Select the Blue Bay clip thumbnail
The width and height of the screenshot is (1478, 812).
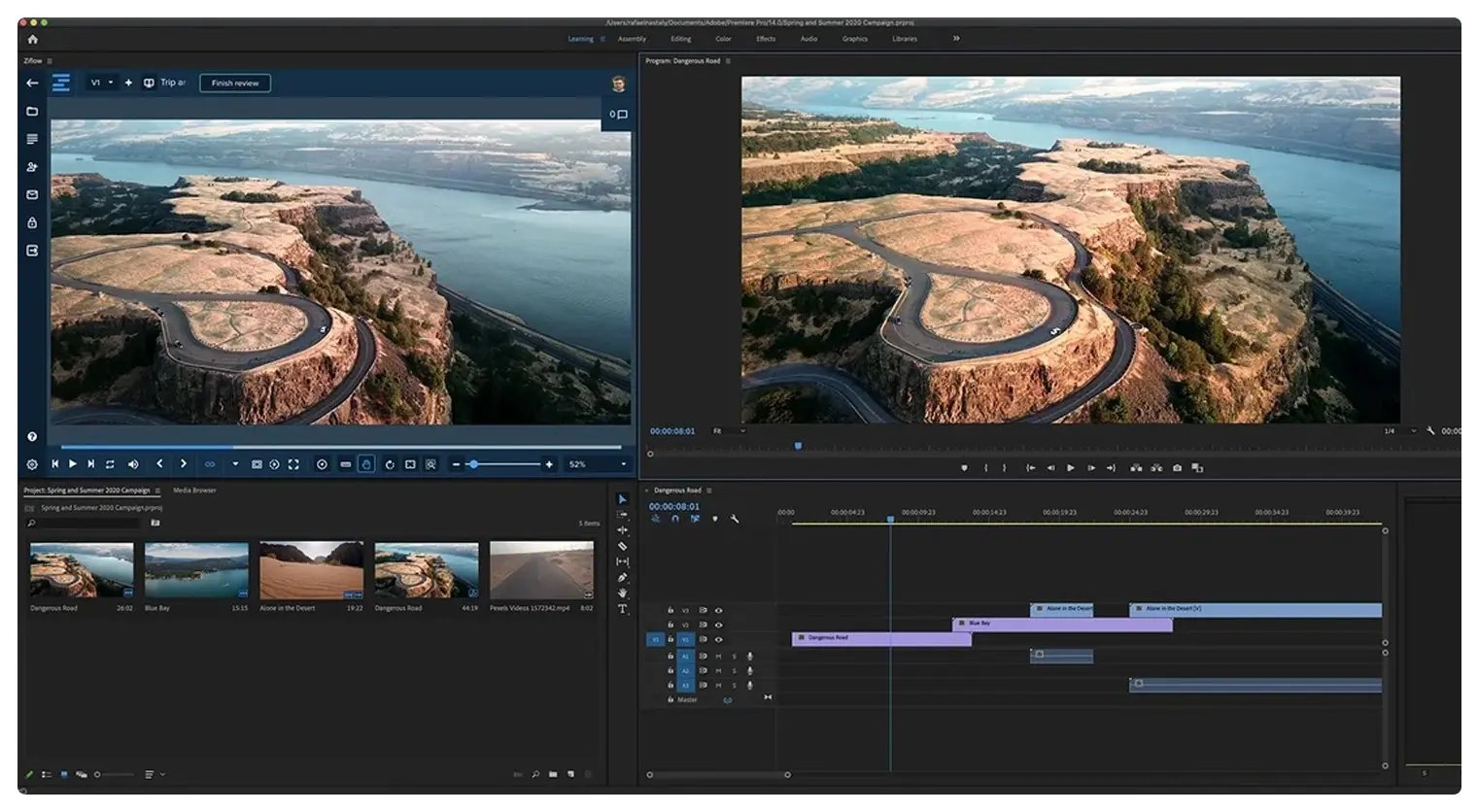point(196,570)
